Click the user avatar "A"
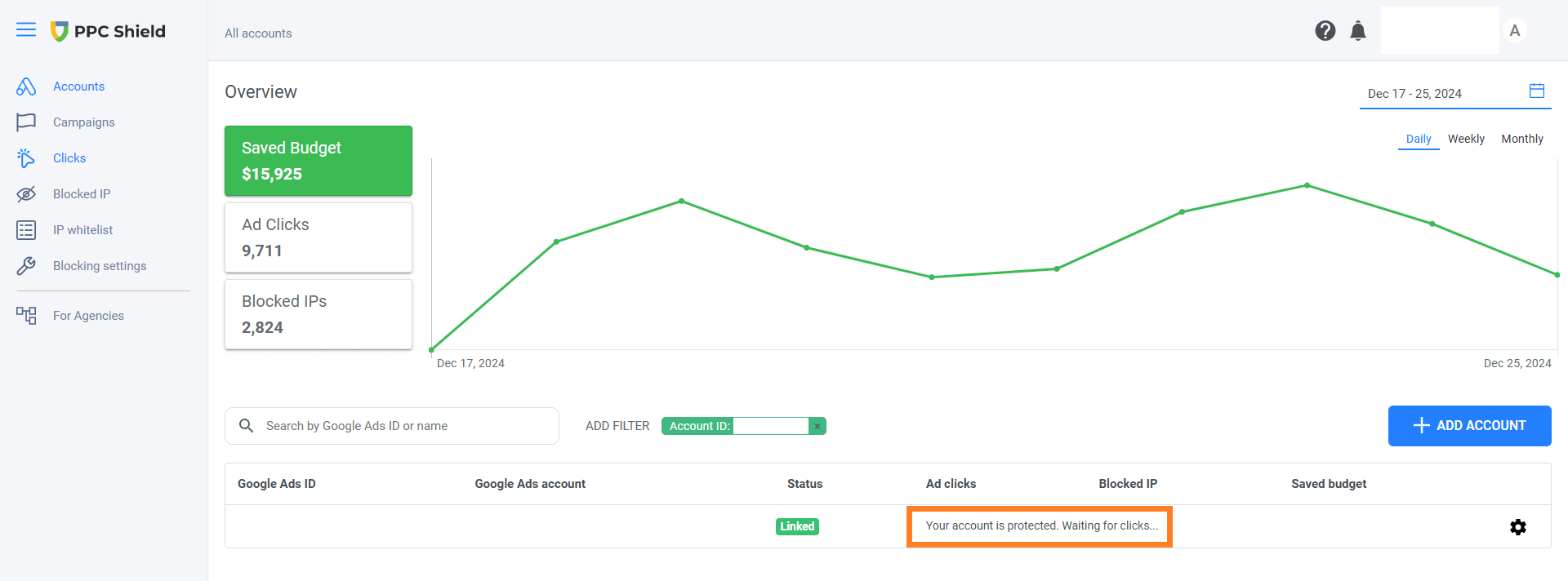The image size is (1568, 581). 1514,31
